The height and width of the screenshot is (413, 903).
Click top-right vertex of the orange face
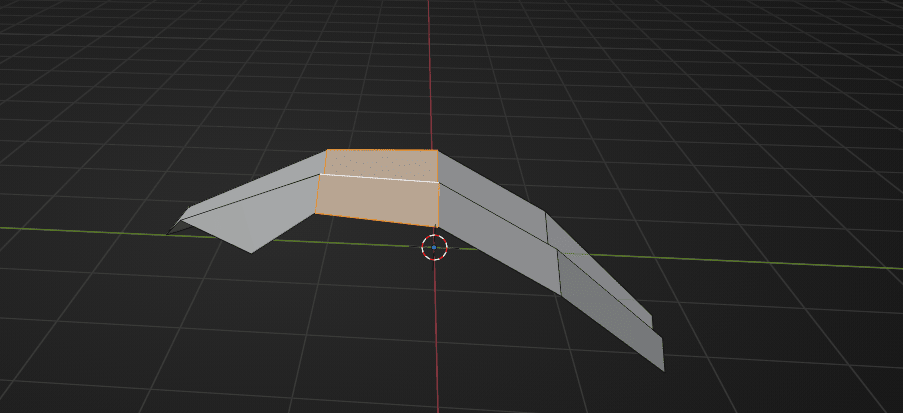pos(437,151)
